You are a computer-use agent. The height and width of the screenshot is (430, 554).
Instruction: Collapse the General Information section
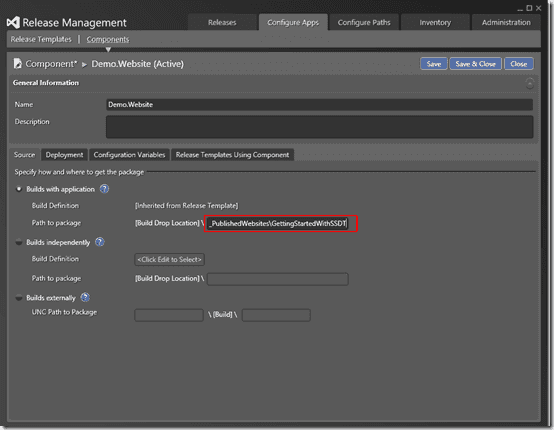pyautogui.click(x=529, y=83)
